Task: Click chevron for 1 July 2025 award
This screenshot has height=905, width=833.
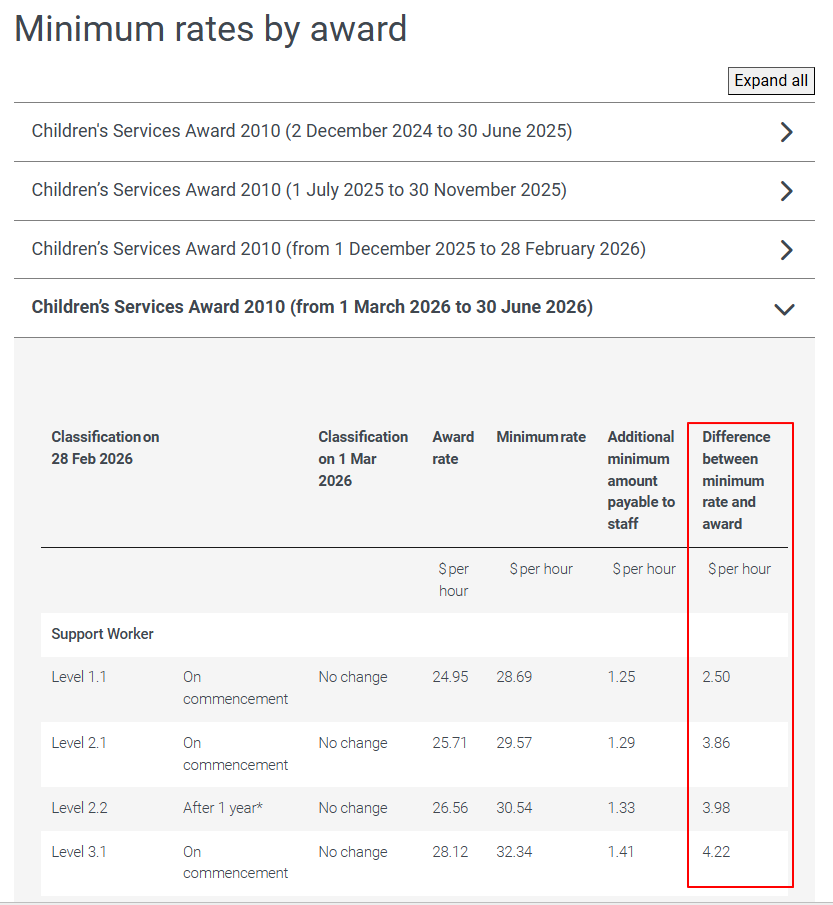Action: 786,191
